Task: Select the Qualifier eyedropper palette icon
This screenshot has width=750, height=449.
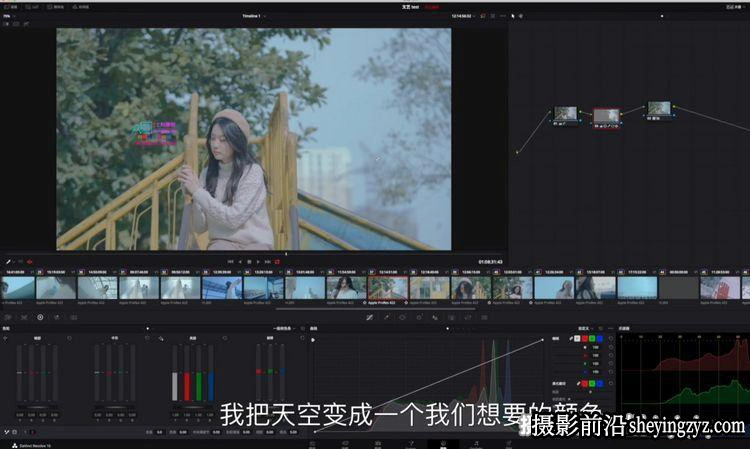Action: (386, 317)
